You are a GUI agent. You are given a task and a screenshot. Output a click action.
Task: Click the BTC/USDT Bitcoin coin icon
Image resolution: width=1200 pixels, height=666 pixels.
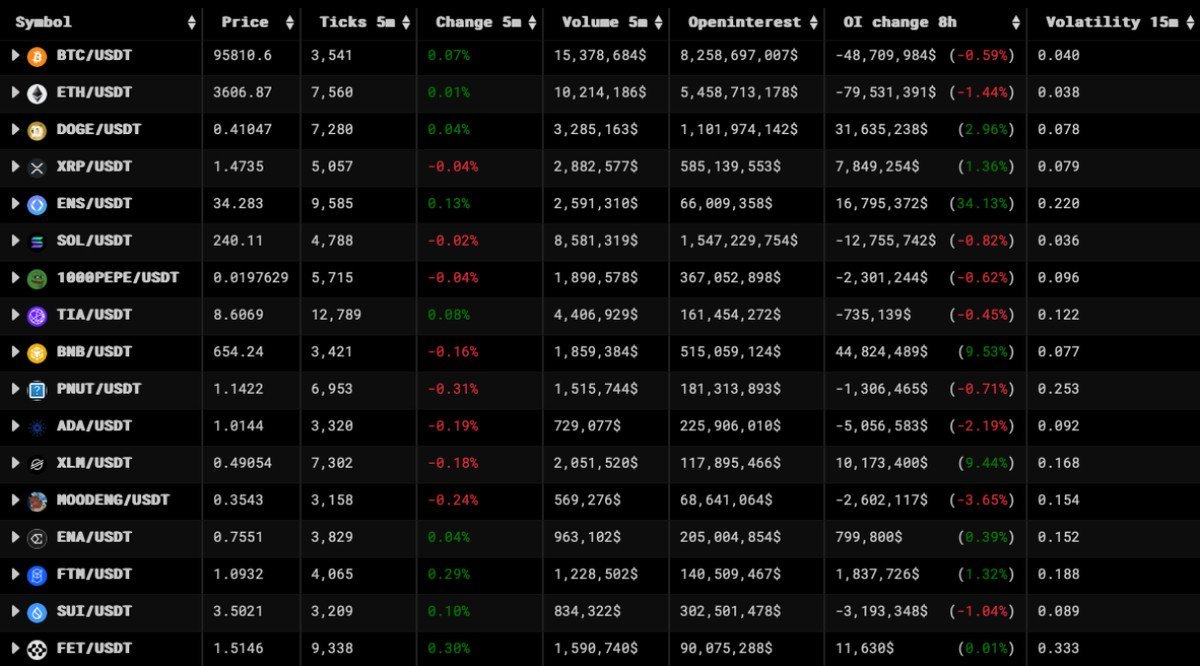point(37,56)
